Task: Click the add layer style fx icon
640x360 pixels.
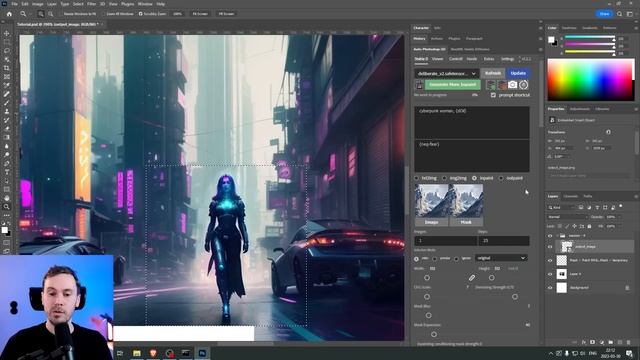Action: (x=584, y=342)
